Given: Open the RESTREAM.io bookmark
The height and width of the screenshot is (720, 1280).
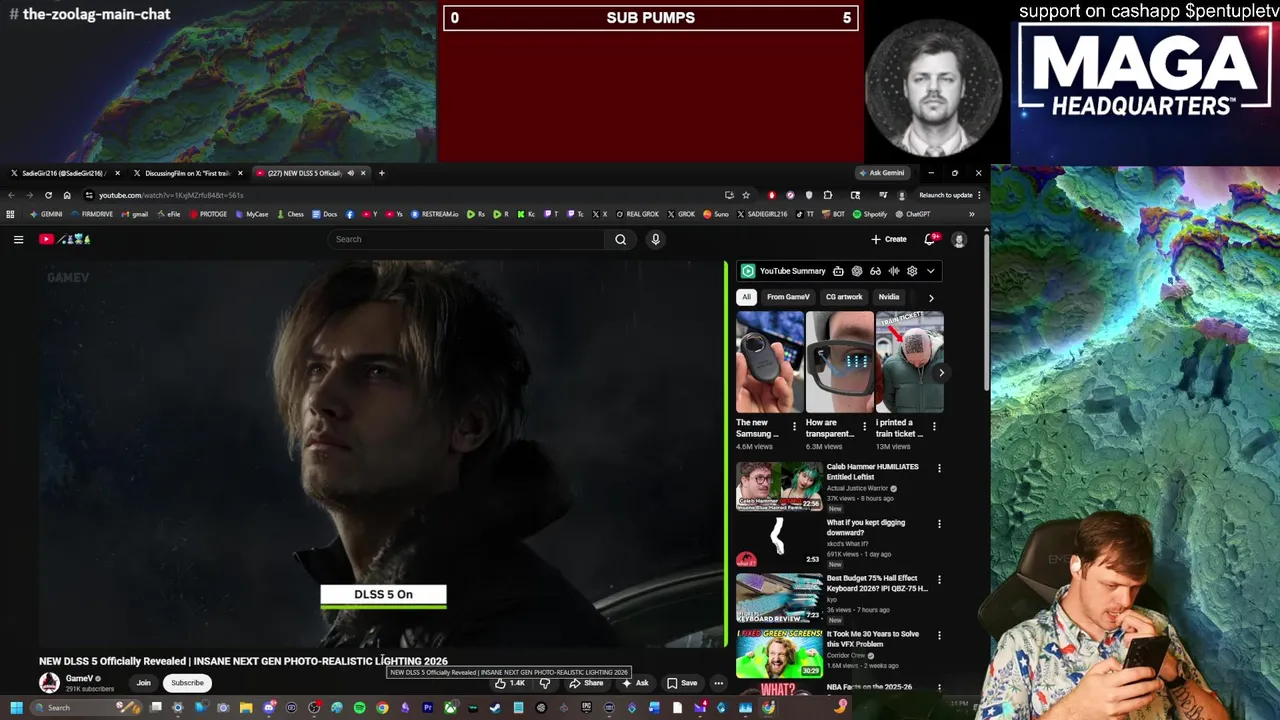Looking at the screenshot, I should 435,214.
